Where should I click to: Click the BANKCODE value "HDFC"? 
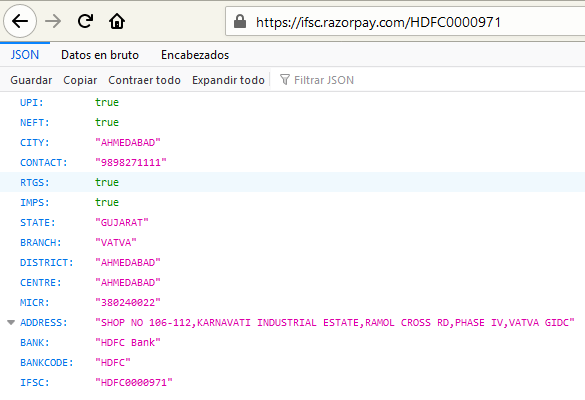(x=113, y=363)
